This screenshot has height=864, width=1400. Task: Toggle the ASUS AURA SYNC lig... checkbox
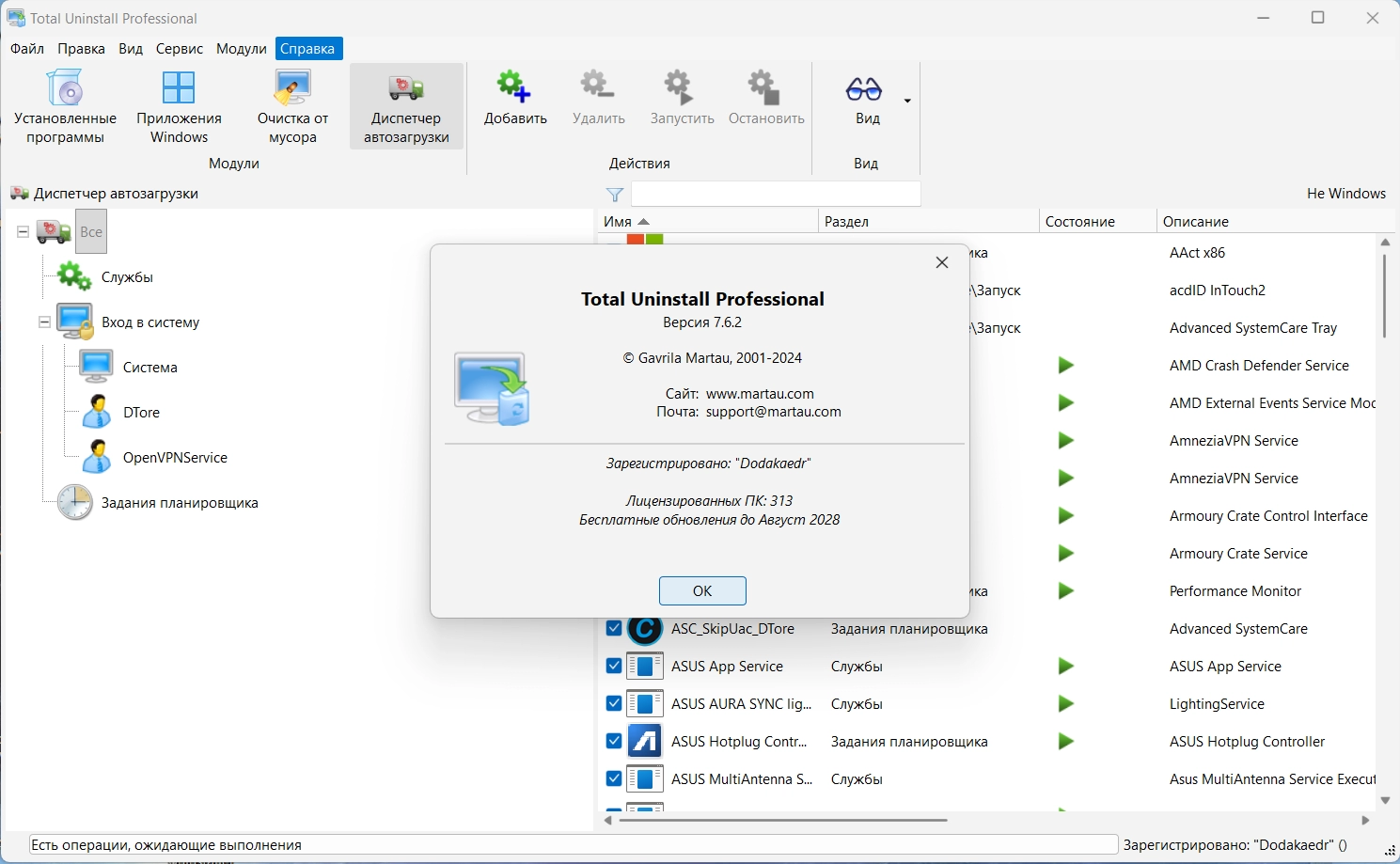pyautogui.click(x=614, y=703)
